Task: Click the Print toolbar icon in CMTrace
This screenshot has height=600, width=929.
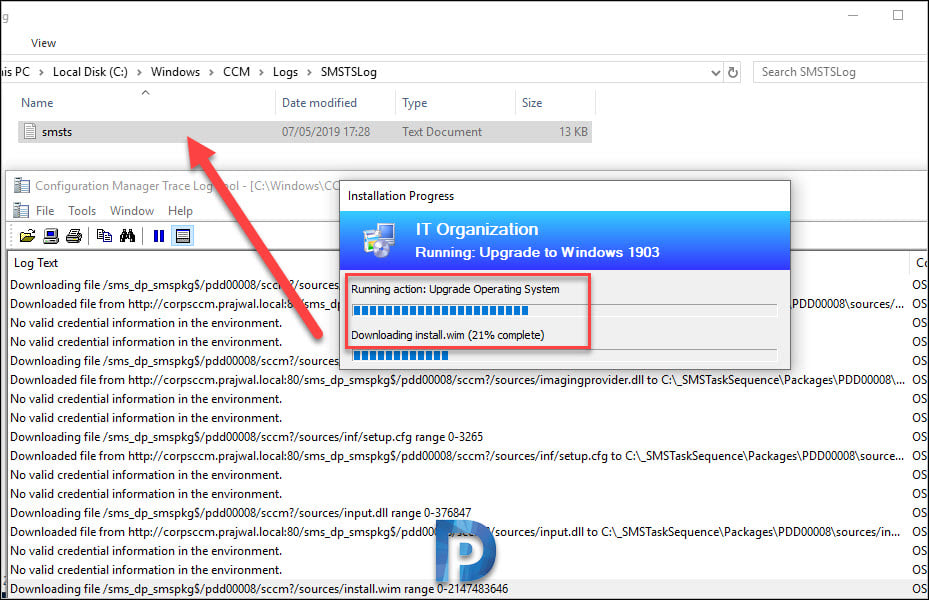Action: (74, 236)
